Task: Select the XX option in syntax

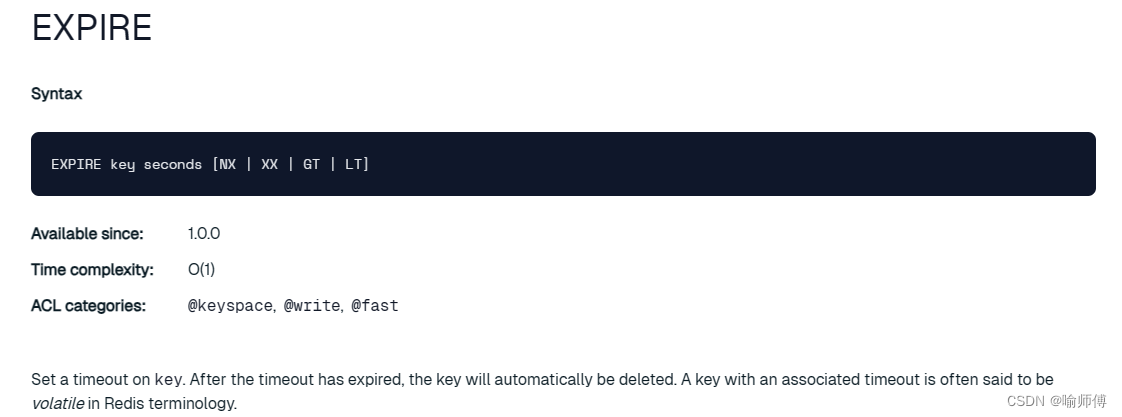Action: 269,164
